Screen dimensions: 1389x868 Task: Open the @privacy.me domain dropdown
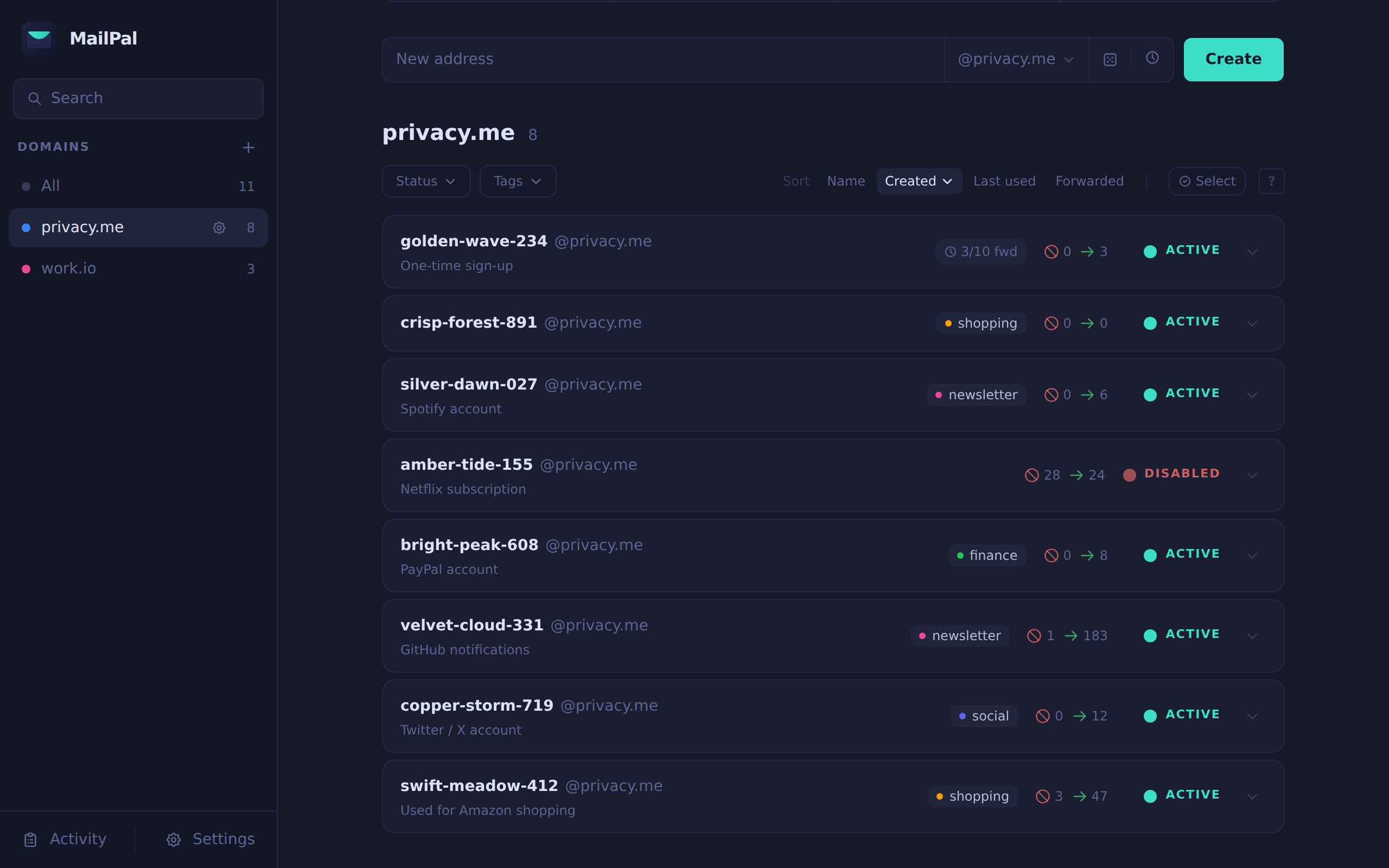1016,59
